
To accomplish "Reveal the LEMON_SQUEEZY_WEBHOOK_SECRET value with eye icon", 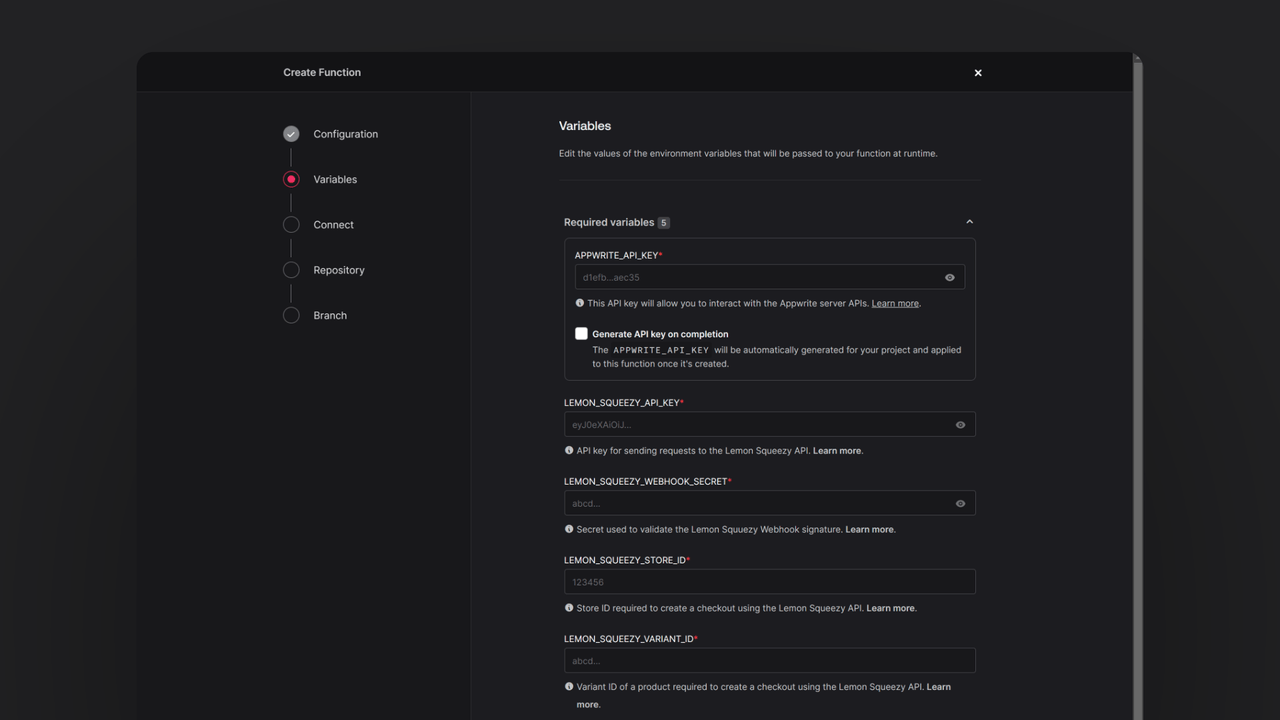I will pyautogui.click(x=960, y=504).
